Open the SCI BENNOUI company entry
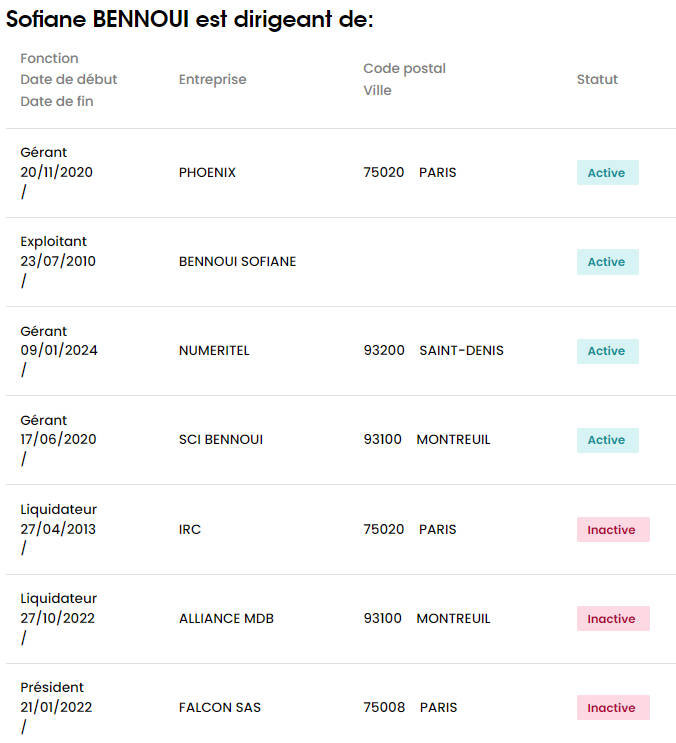 221,440
